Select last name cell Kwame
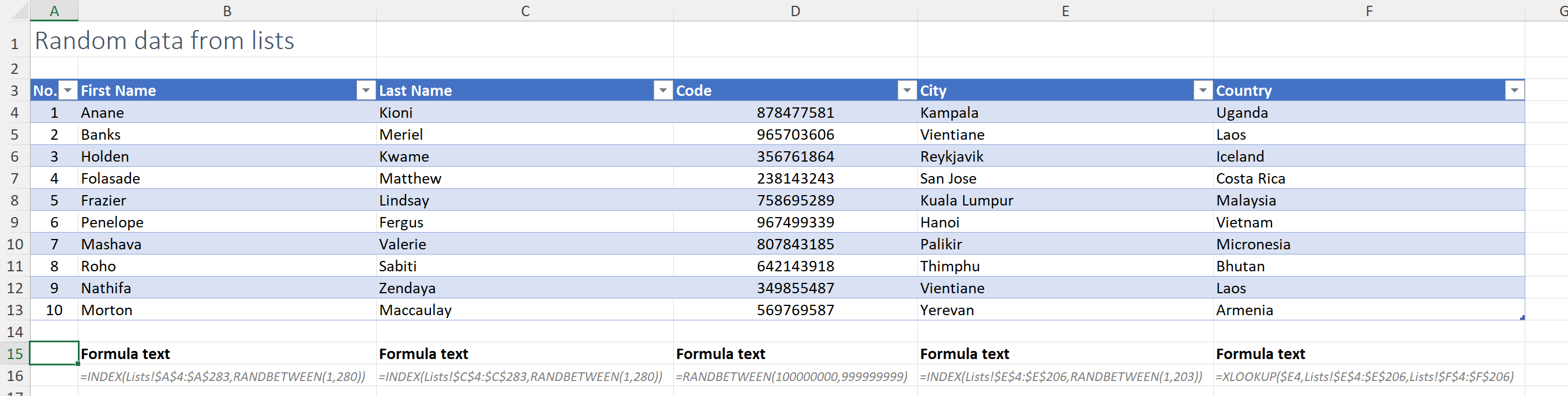The image size is (1568, 396). click(x=525, y=156)
